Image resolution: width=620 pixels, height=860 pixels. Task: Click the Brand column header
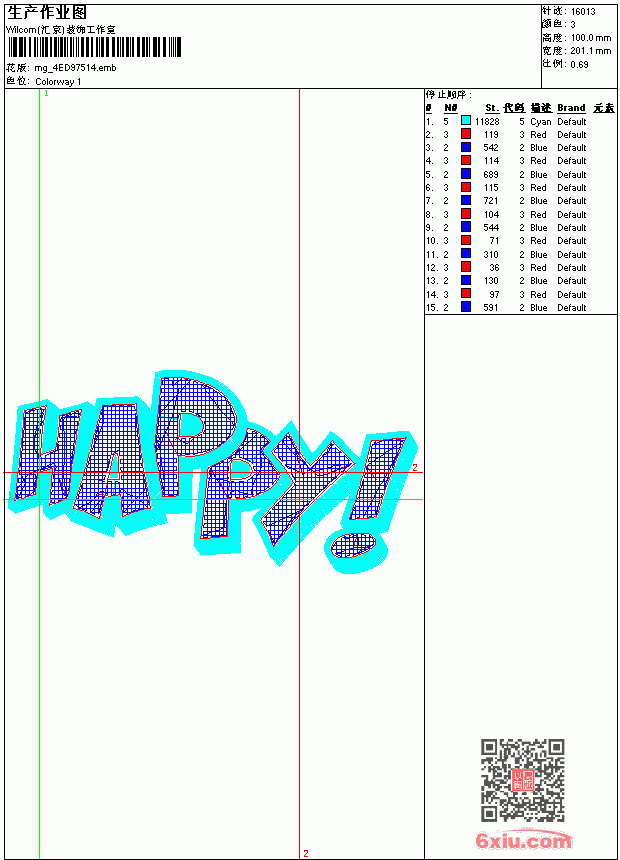pos(571,108)
